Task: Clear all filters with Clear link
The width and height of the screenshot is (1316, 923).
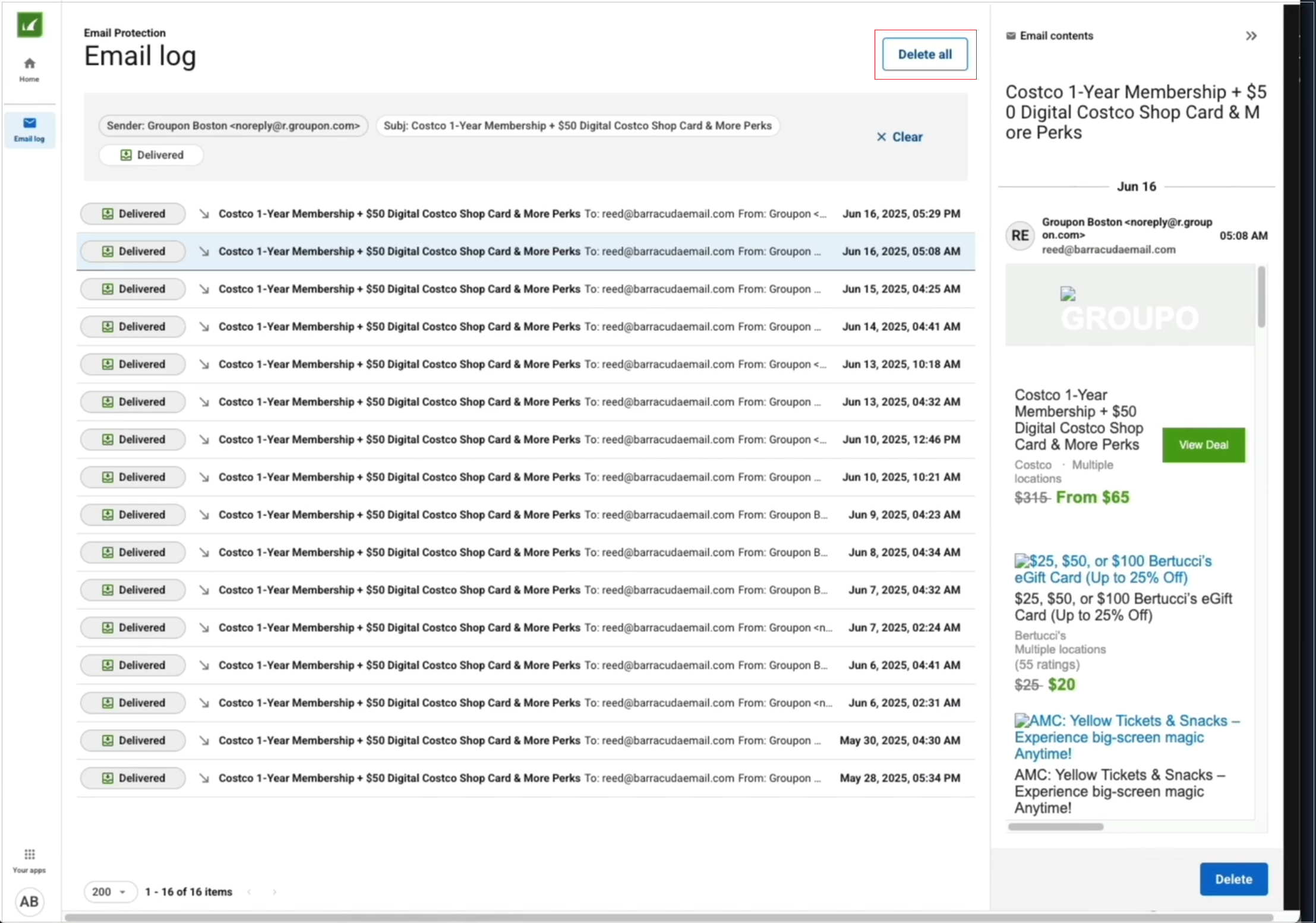Action: coord(900,137)
